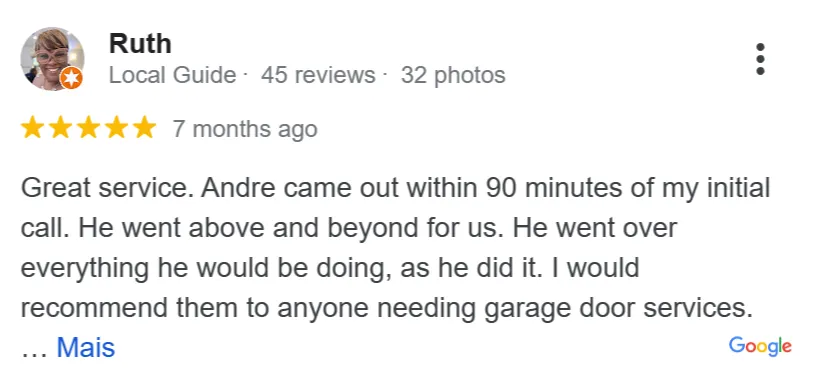Click the '7 months ago' timestamp
The image size is (815, 371).
point(245,129)
